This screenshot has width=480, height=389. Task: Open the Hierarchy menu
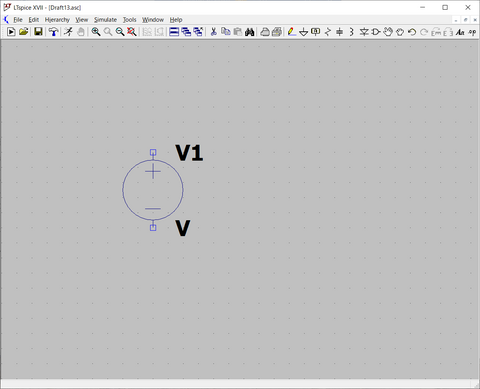[57, 20]
